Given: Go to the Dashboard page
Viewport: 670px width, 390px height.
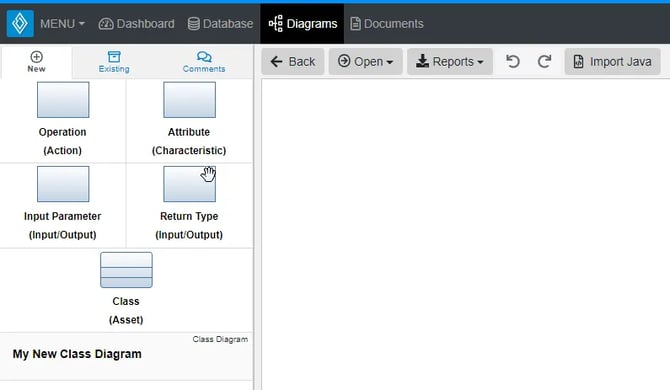Looking at the screenshot, I should click(136, 23).
